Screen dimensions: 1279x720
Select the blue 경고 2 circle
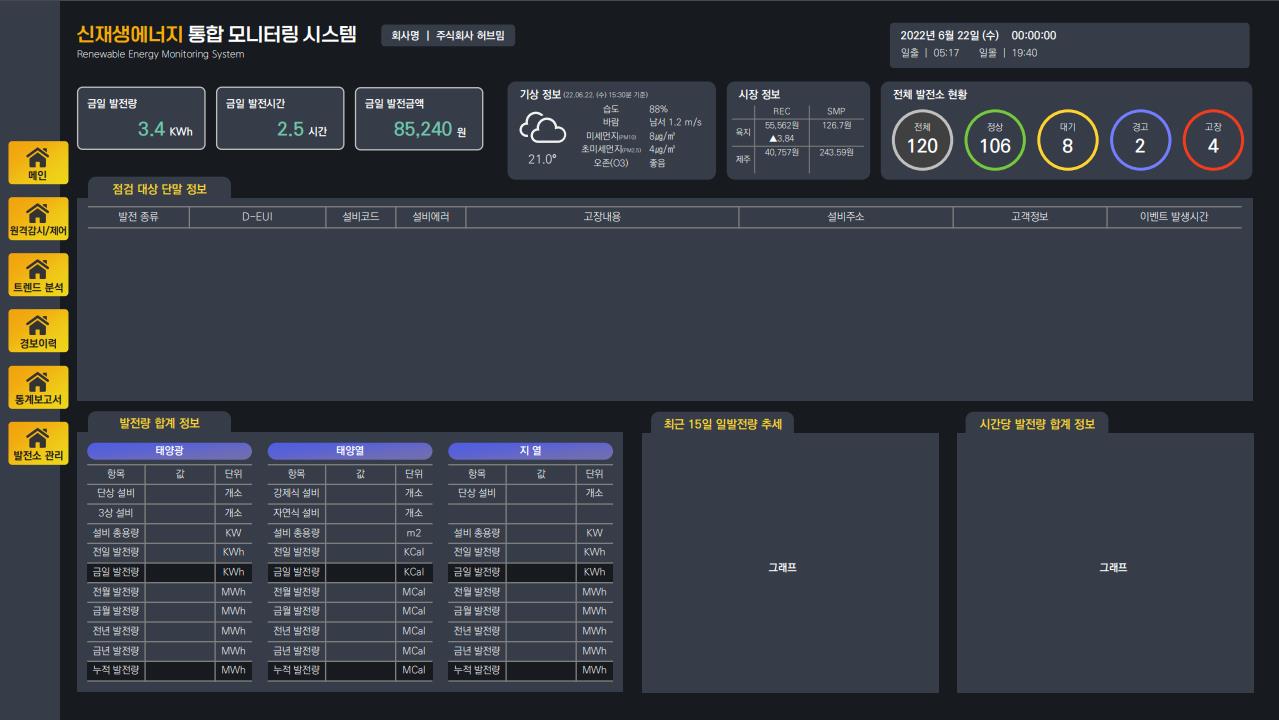pos(1140,140)
